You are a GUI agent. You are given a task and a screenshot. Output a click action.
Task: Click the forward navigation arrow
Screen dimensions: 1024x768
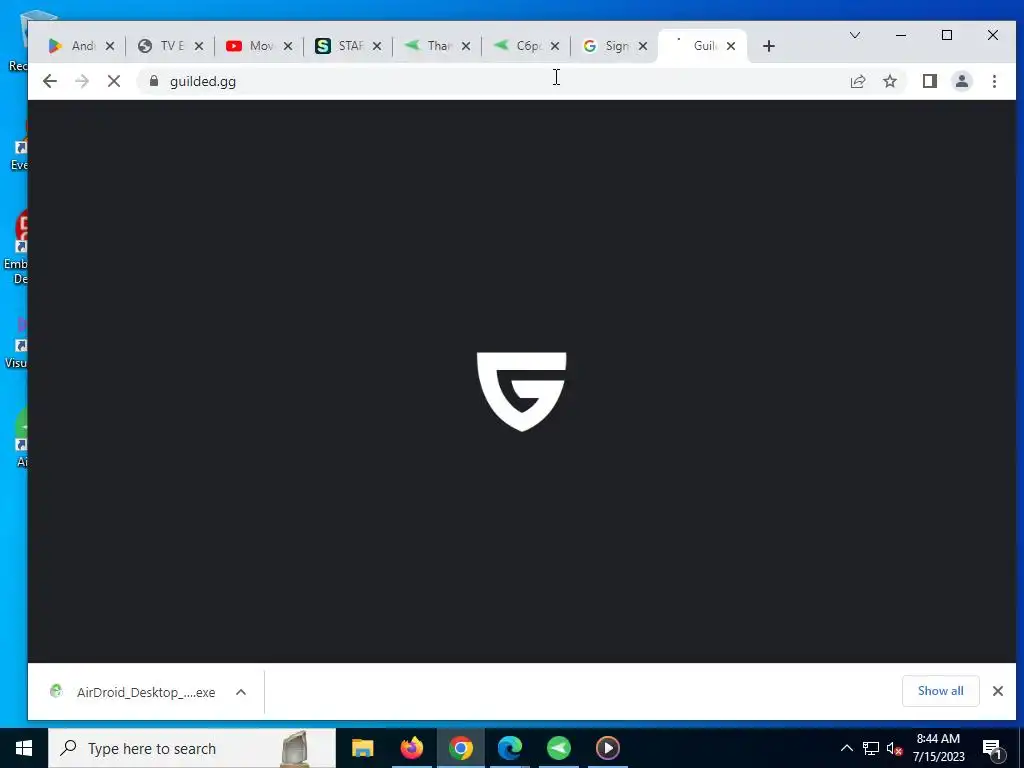point(82,81)
